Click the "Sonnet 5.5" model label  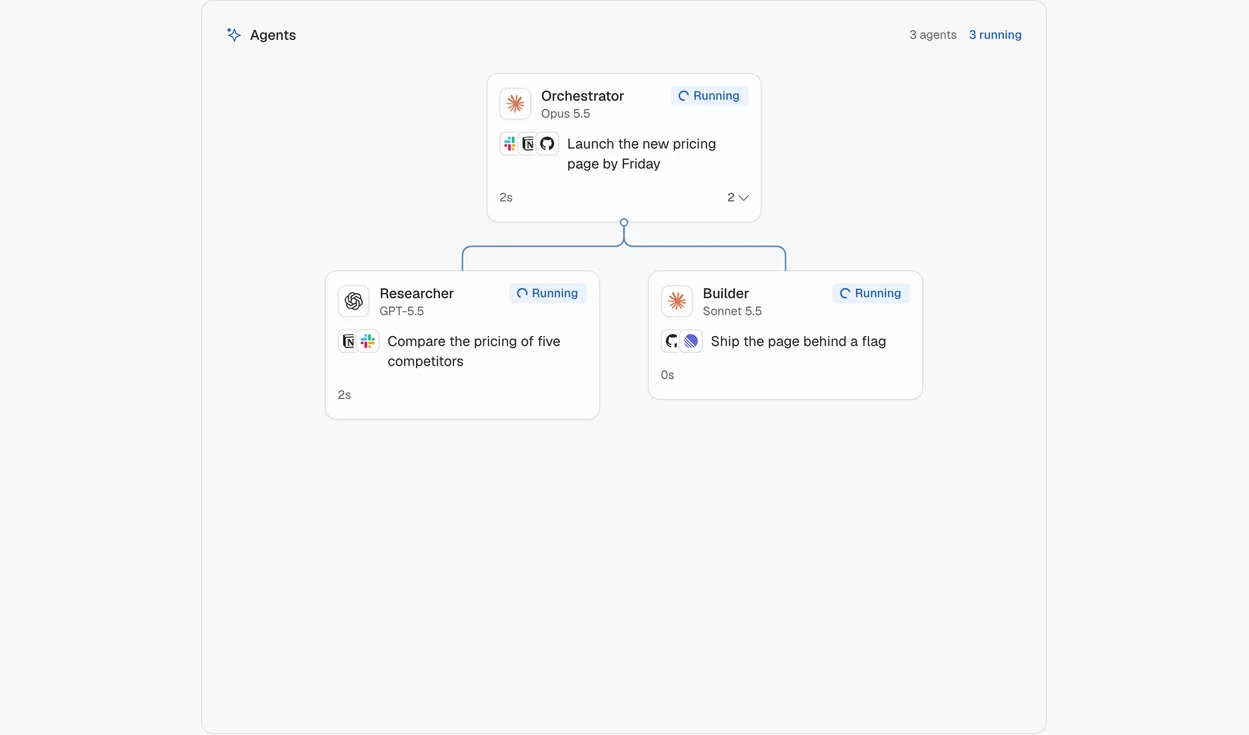click(732, 311)
